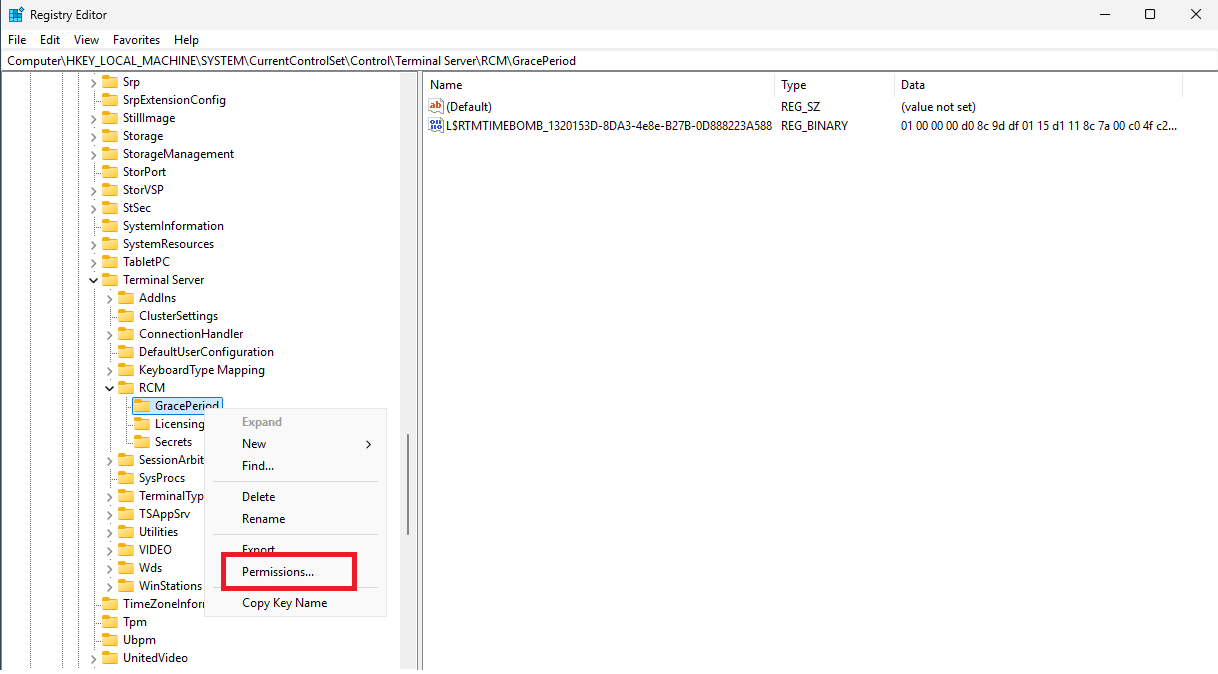Select the DefaultUserConfiguration folder icon
The width and height of the screenshot is (1218, 674).
126,352
